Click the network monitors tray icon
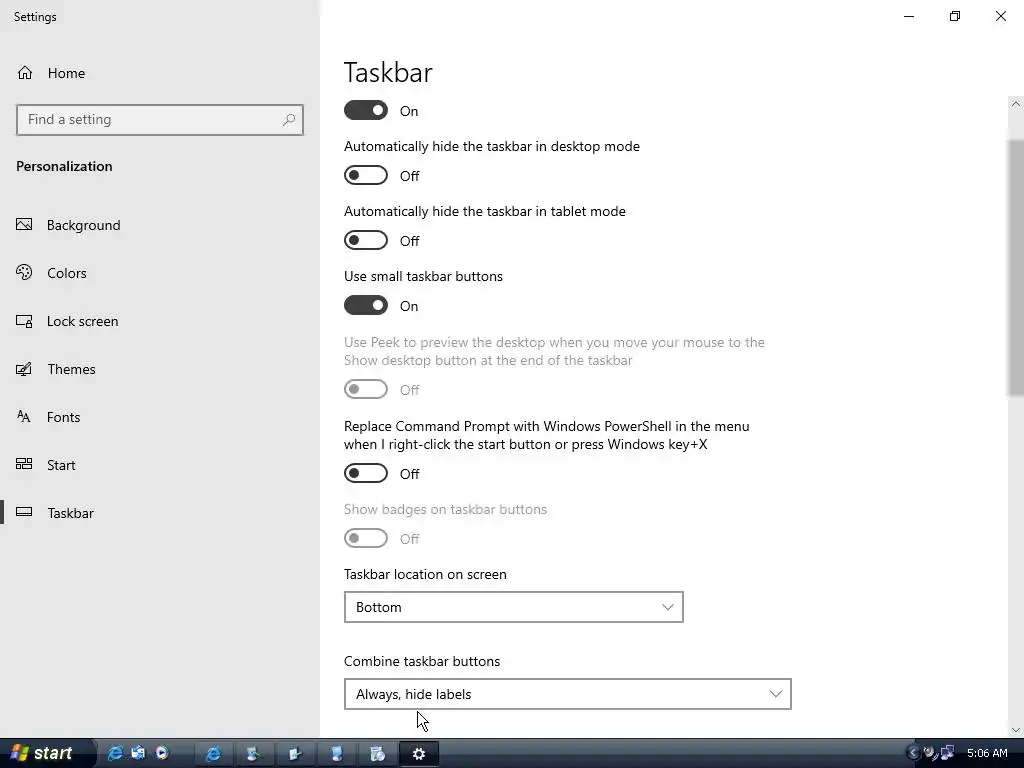This screenshot has height=768, width=1024. click(947, 754)
